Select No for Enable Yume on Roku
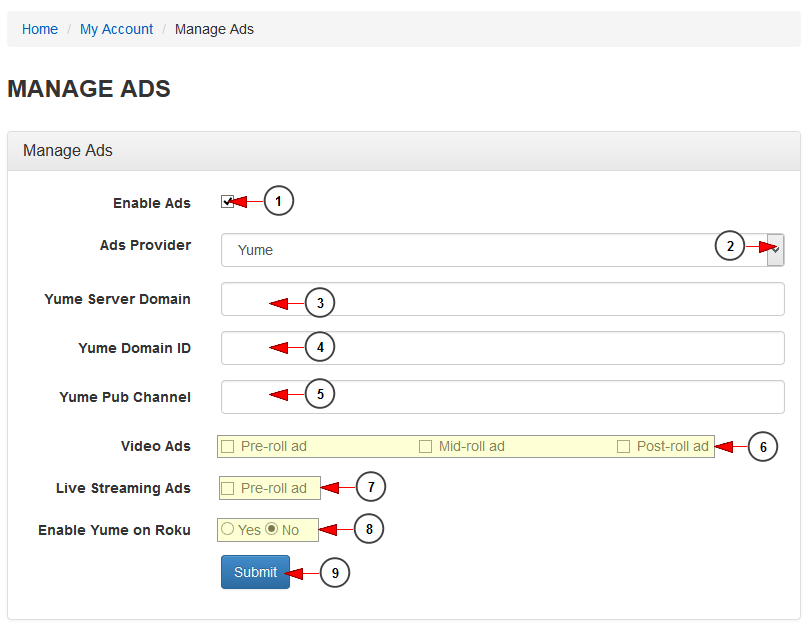Image resolution: width=811 pixels, height=639 pixels. [x=272, y=529]
